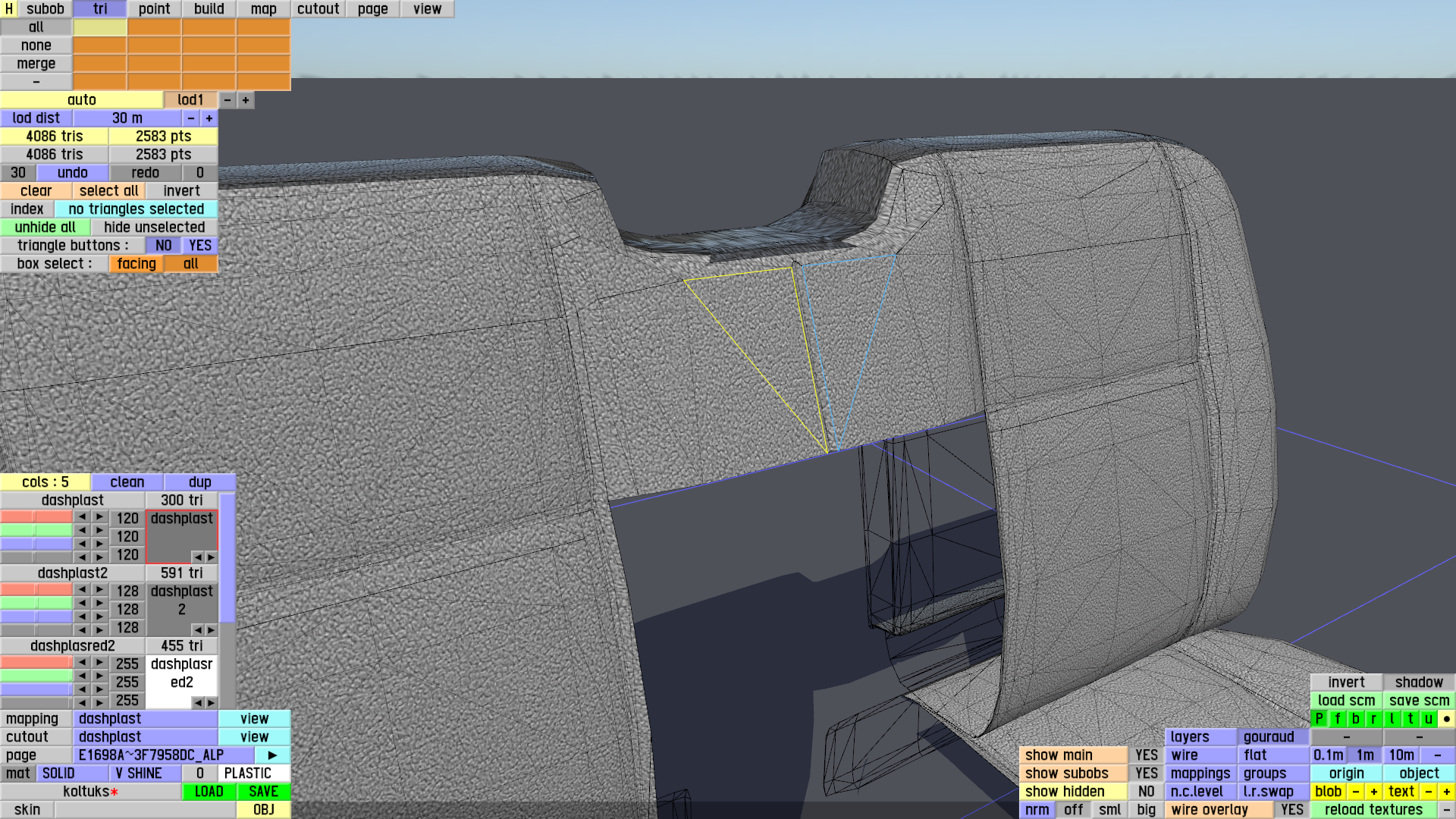Set triangle buttons to NO
The height and width of the screenshot is (819, 1456).
tap(163, 245)
